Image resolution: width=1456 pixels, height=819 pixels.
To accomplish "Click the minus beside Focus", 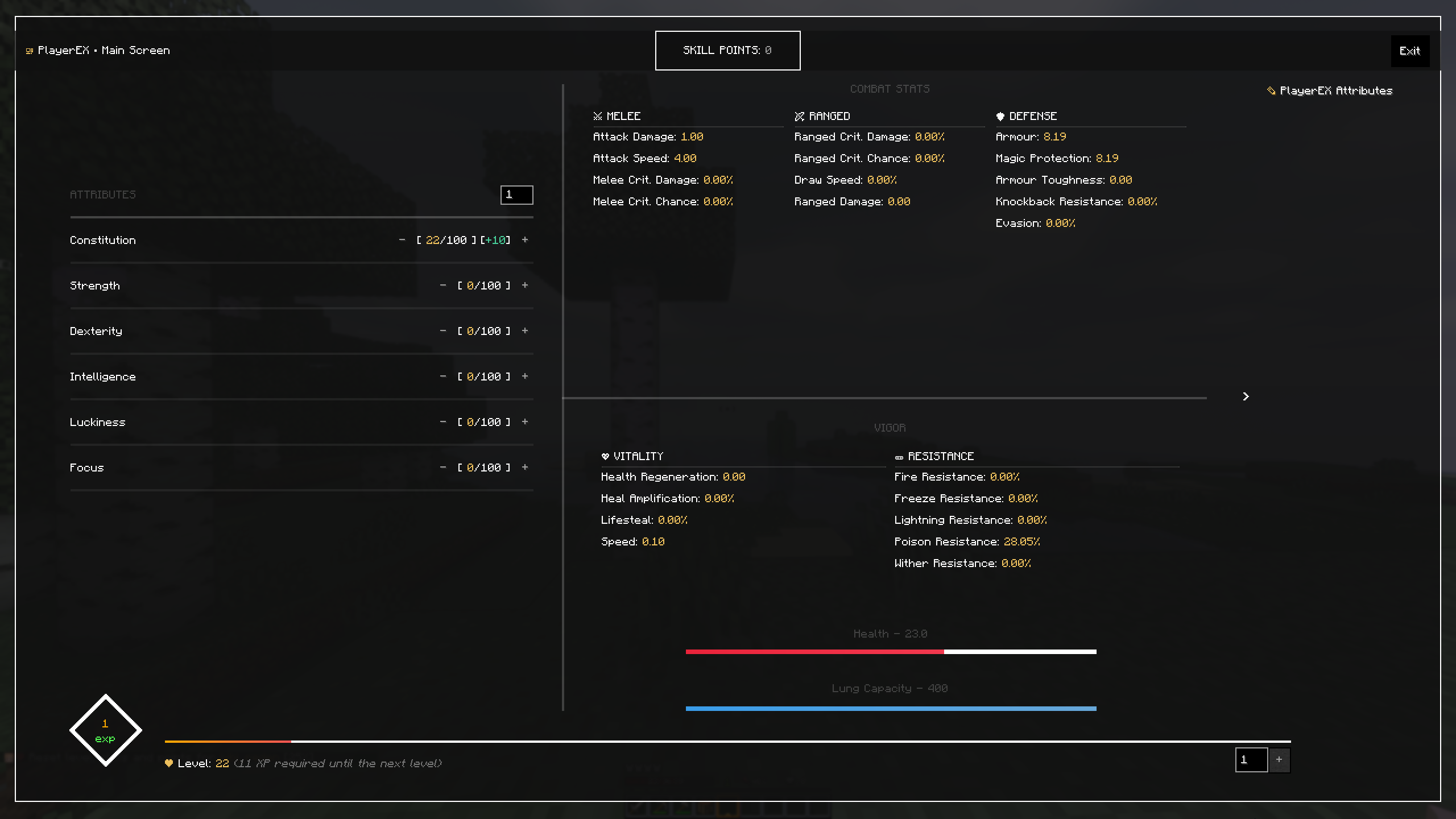I will click(x=443, y=468).
